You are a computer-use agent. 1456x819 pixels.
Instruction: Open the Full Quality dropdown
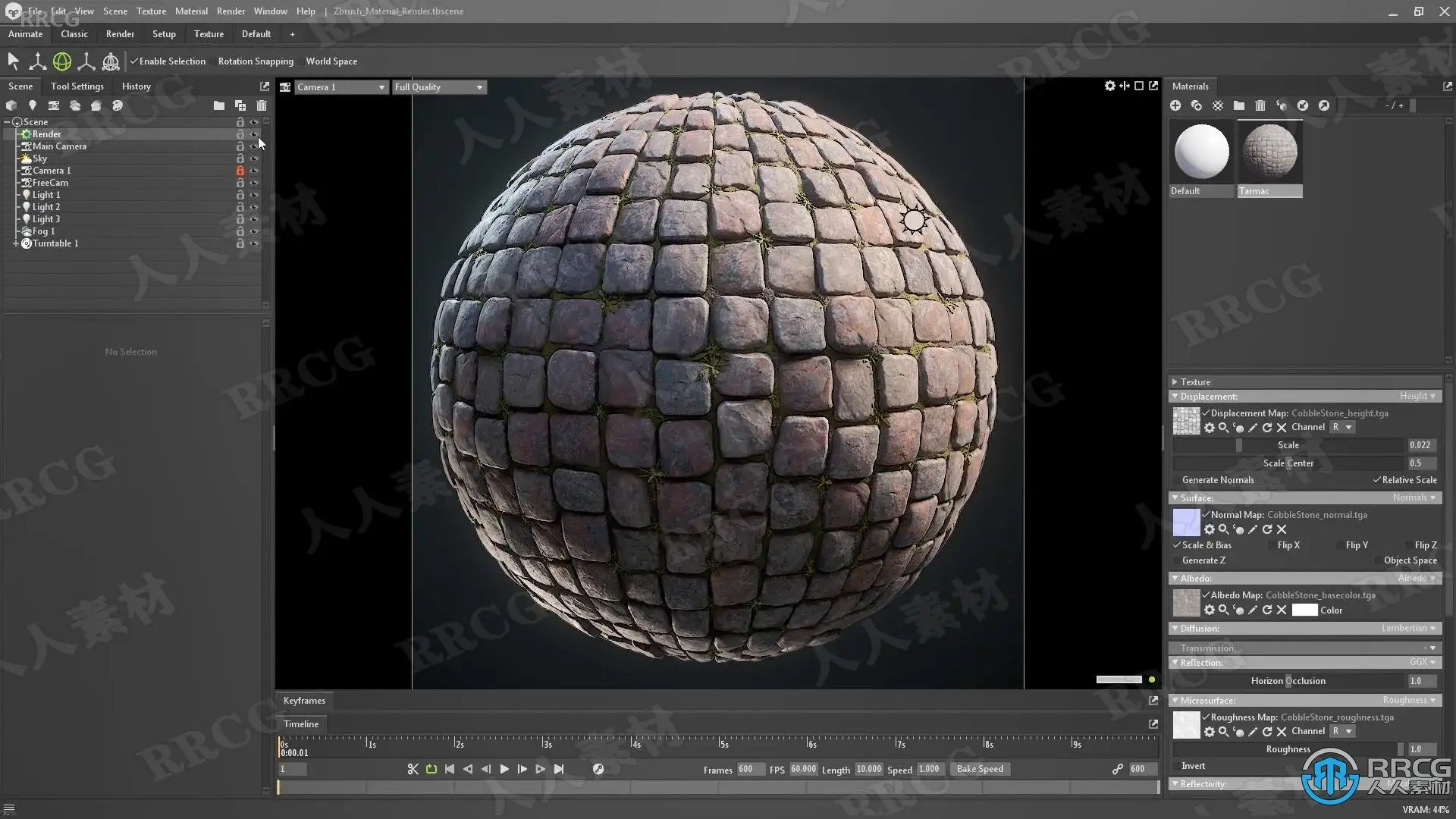438,87
